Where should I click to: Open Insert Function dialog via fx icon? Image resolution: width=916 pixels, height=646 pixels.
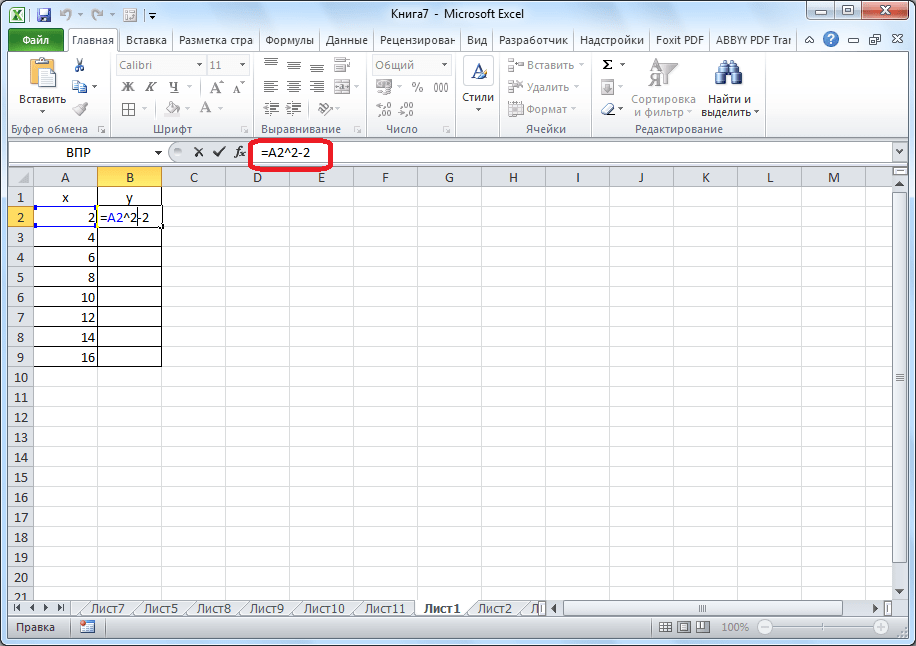click(x=240, y=152)
